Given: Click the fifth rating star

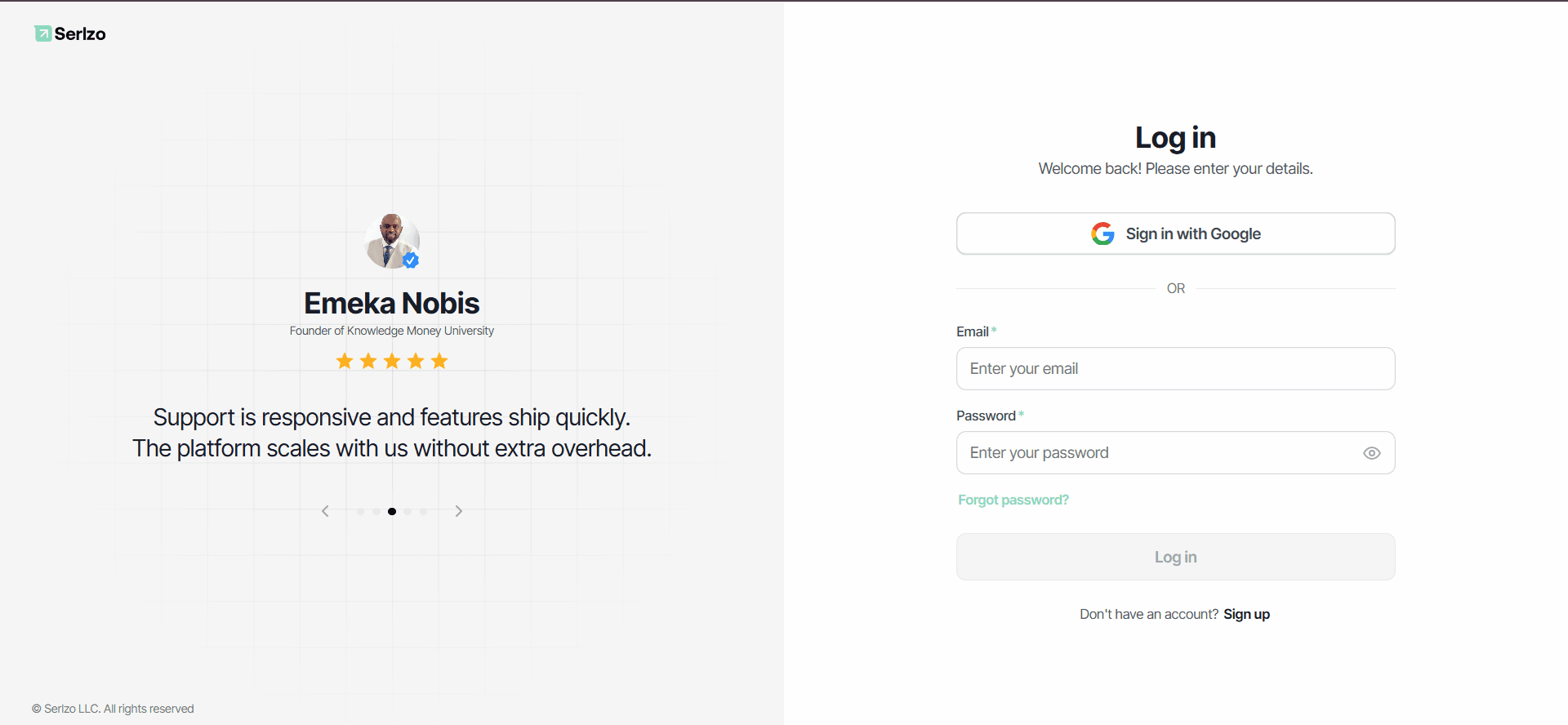Looking at the screenshot, I should pos(439,361).
